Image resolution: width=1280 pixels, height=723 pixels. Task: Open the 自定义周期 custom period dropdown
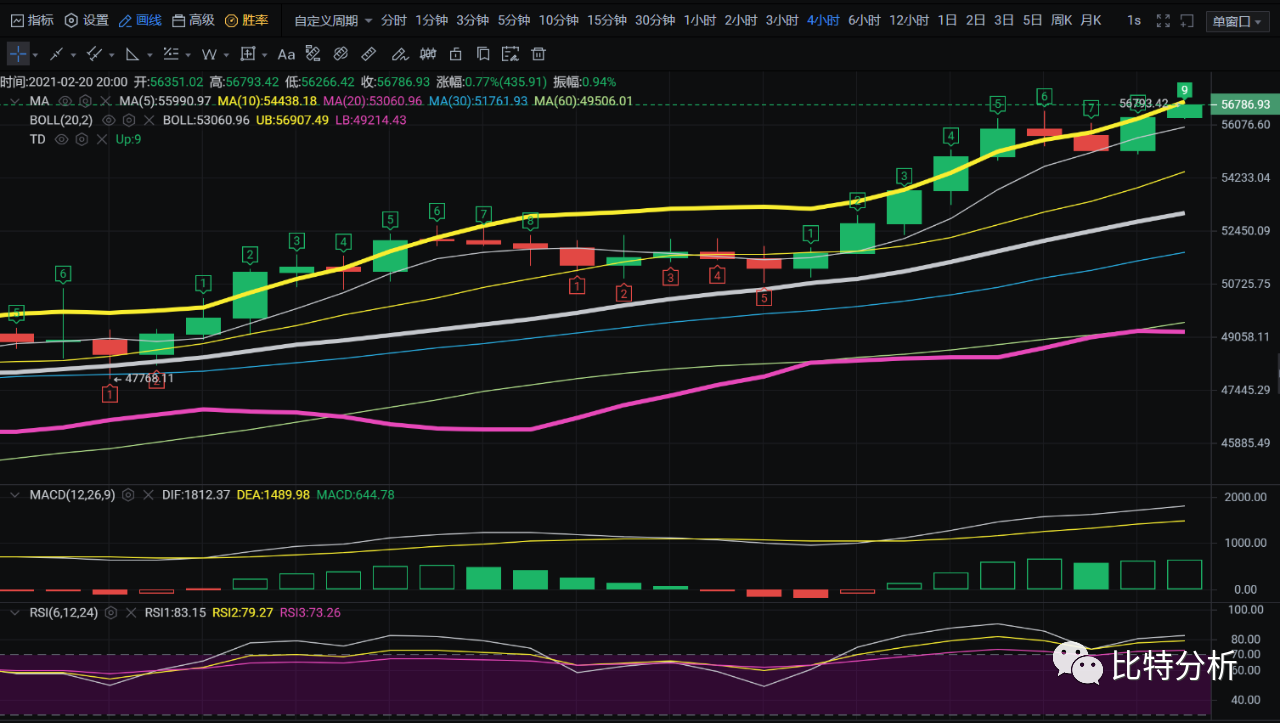coord(333,20)
